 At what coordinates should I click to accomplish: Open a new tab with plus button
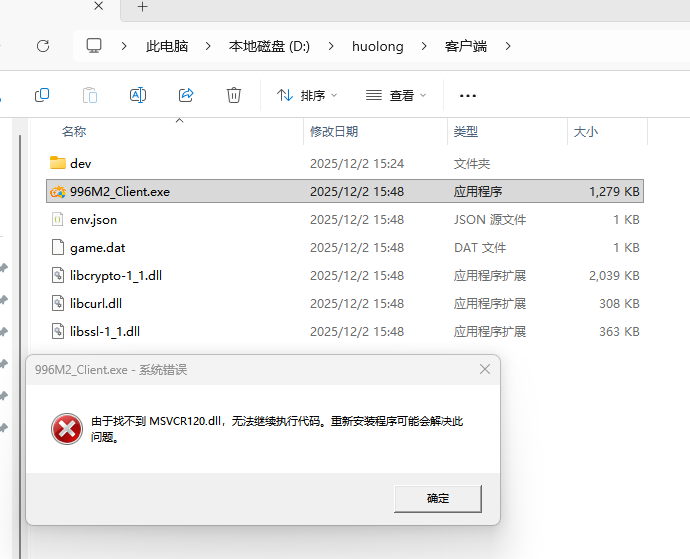(142, 7)
